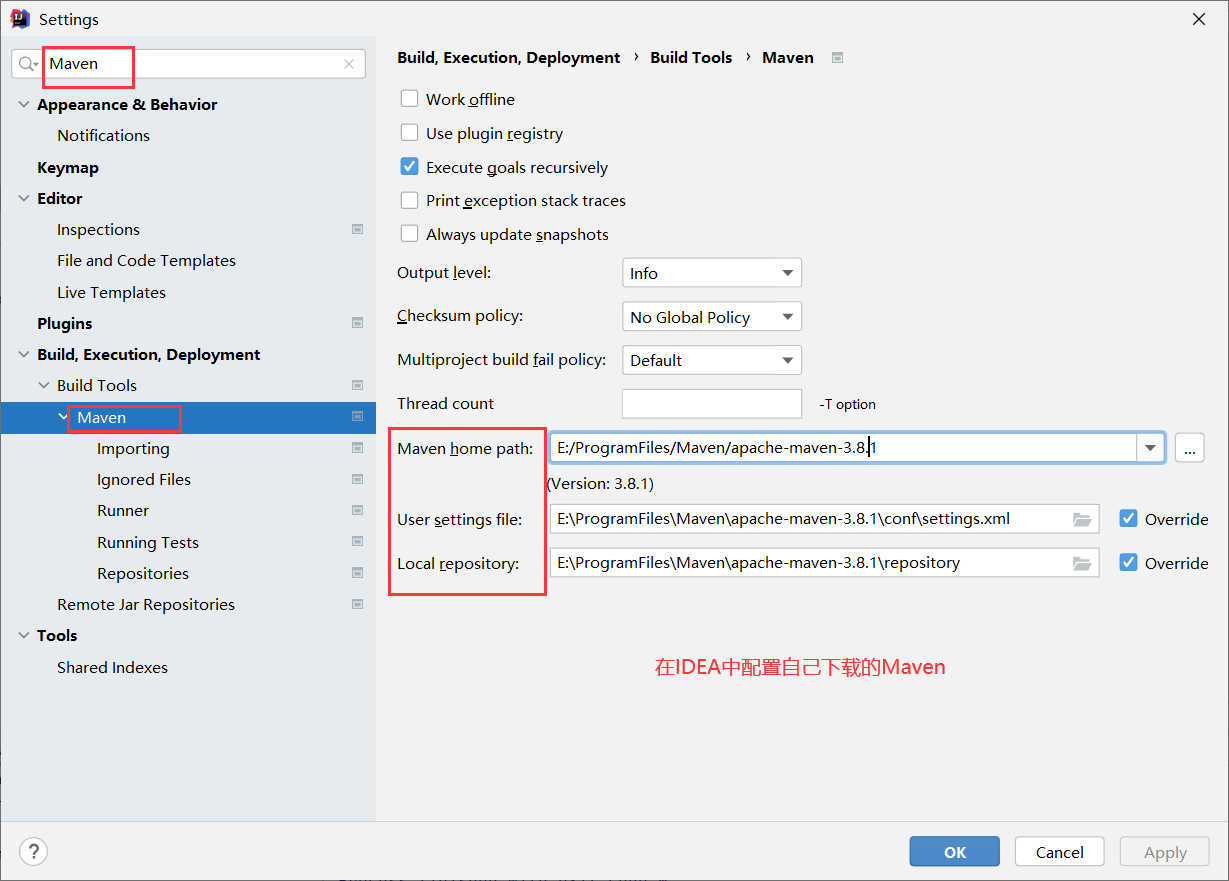Click the OK button
The height and width of the screenshot is (881, 1229).
(955, 852)
